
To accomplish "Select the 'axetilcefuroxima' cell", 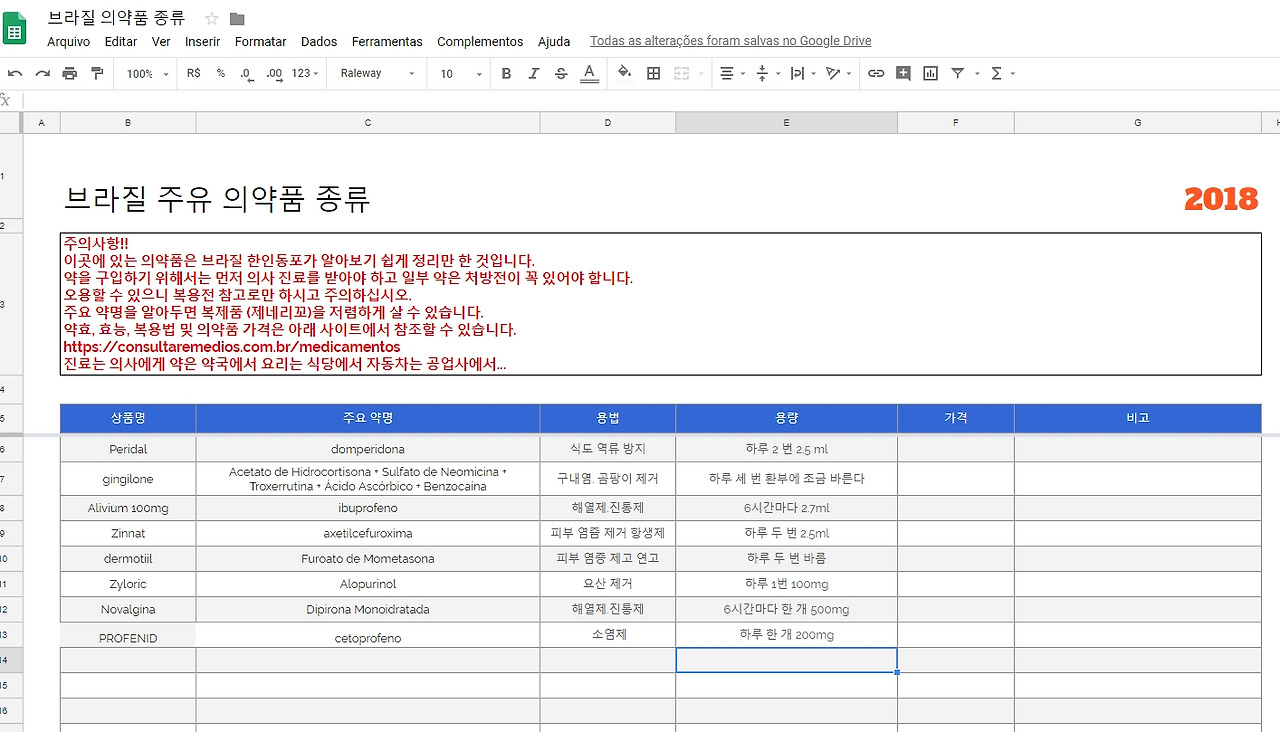I will tap(368, 534).
